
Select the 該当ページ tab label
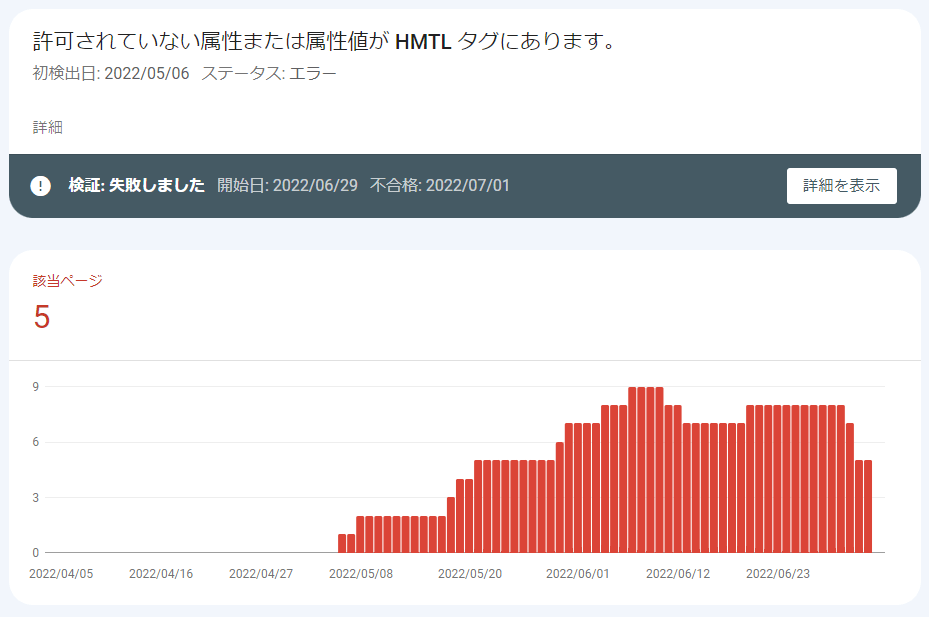coord(67,281)
